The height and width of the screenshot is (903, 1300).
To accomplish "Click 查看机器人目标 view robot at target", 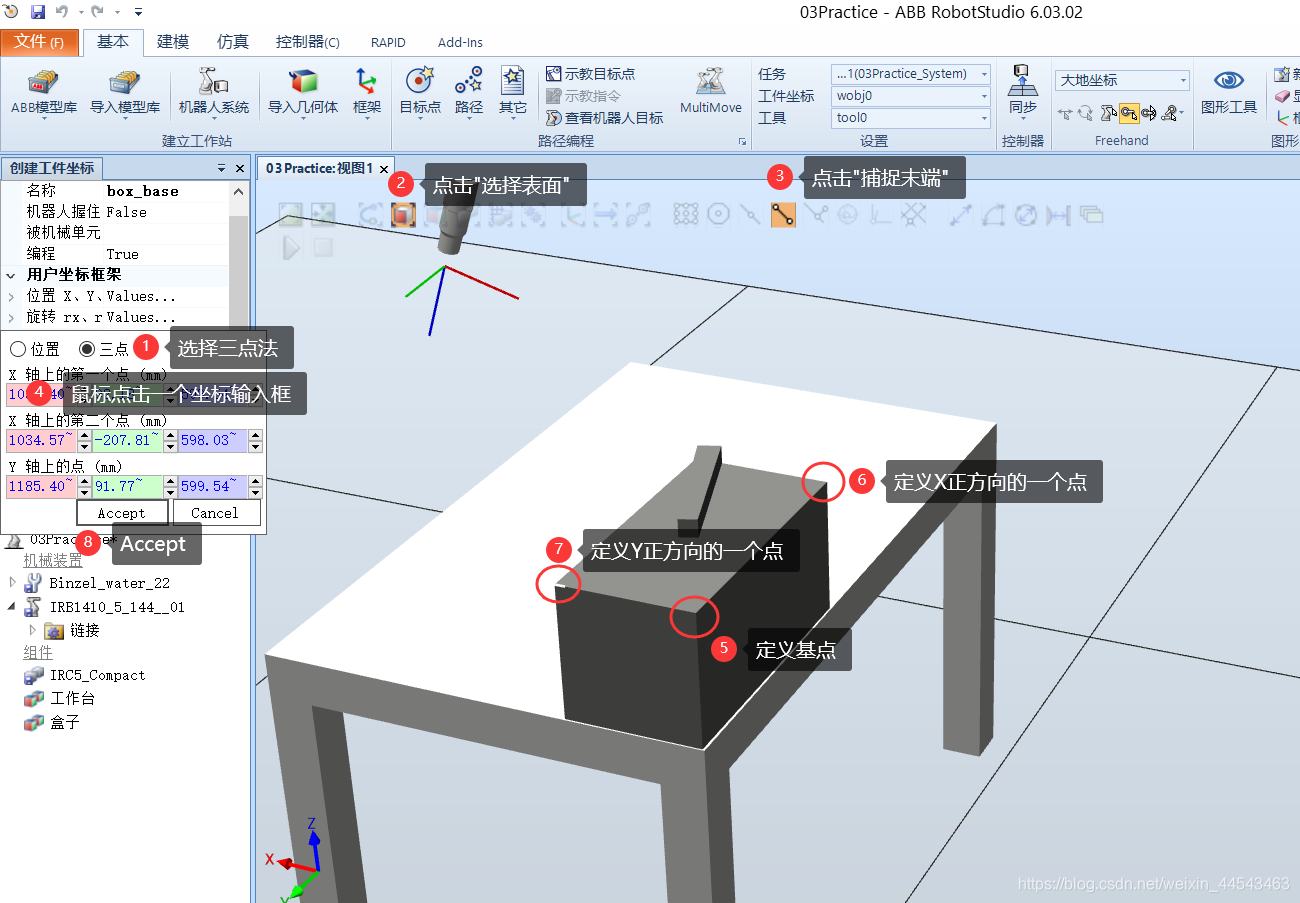I will tap(605, 118).
